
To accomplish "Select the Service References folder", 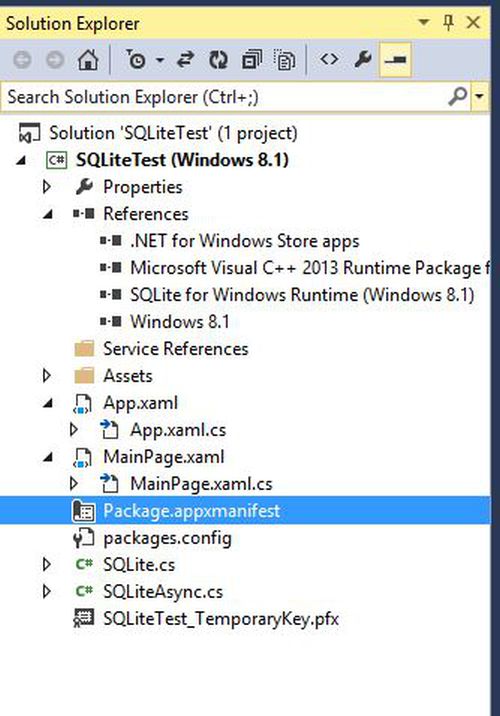I will [176, 348].
